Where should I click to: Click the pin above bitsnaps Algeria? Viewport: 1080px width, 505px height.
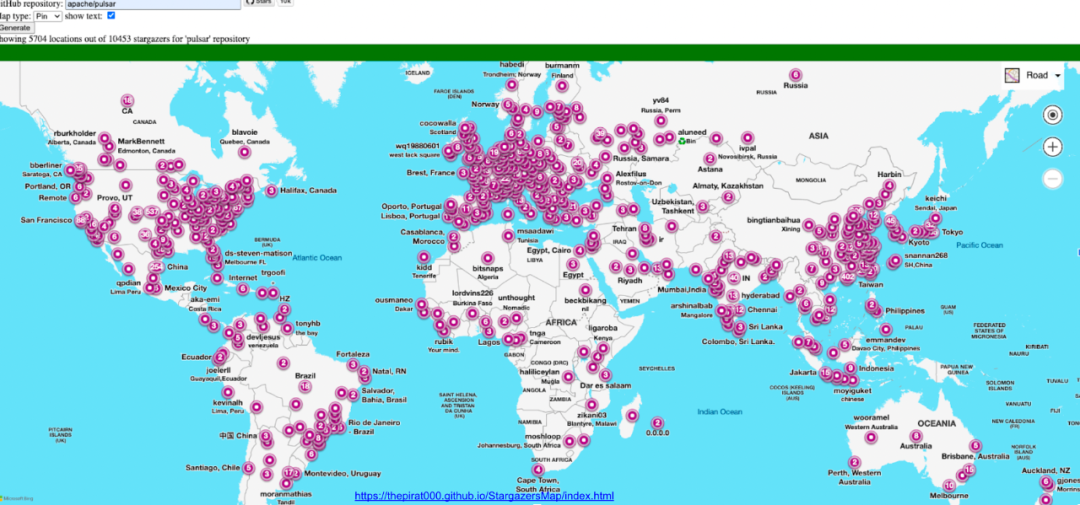[488, 256]
